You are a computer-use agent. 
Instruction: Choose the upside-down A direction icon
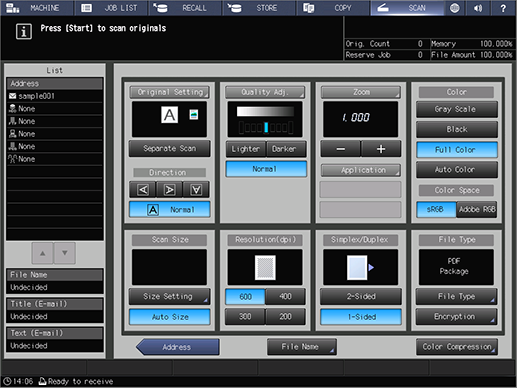click(196, 190)
